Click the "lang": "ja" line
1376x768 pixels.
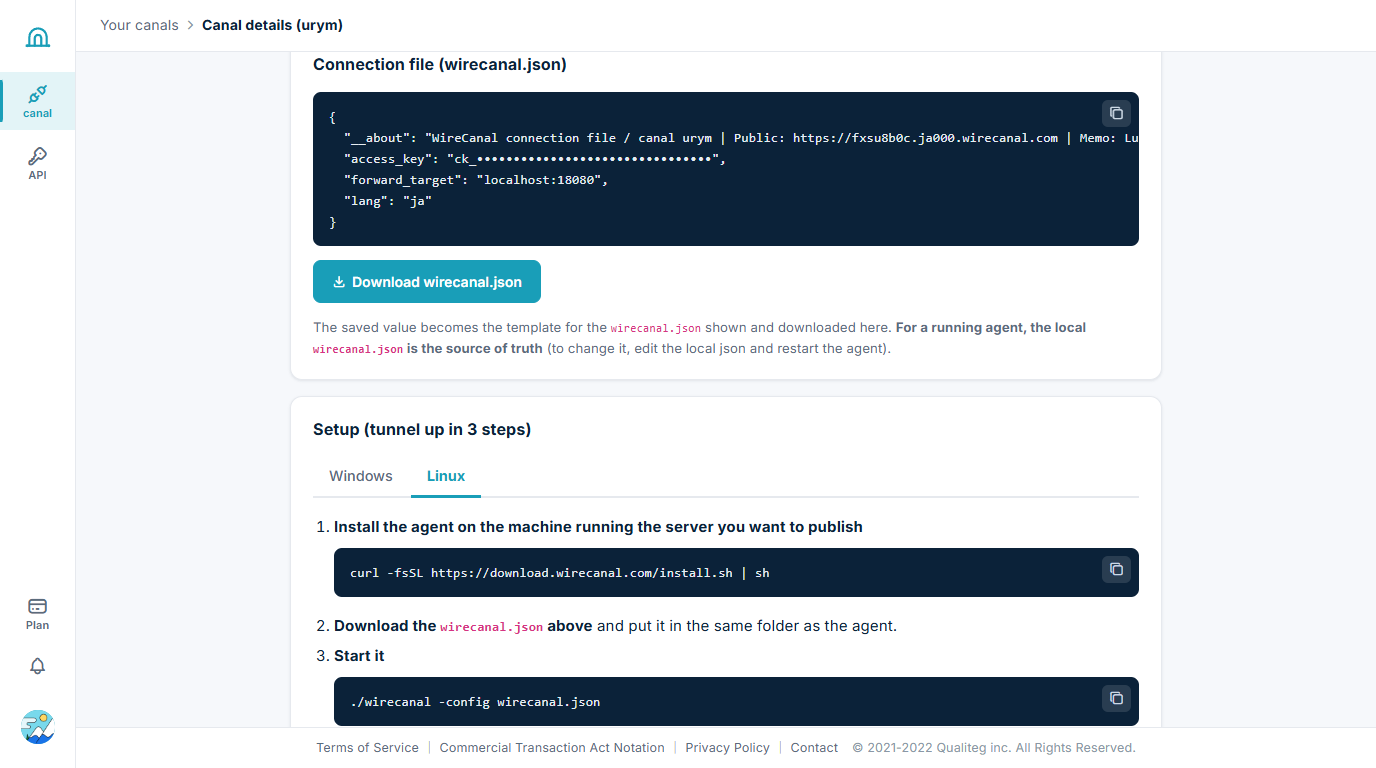point(388,201)
